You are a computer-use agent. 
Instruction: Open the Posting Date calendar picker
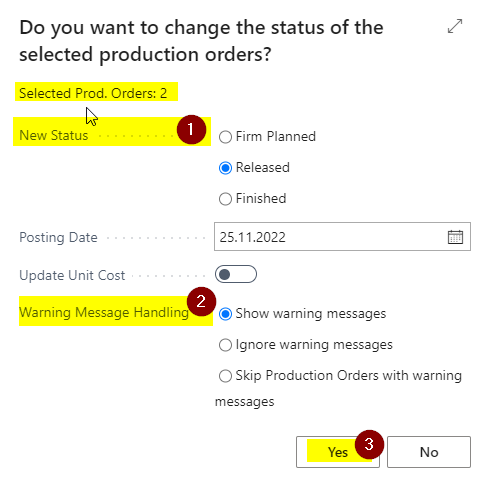pyautogui.click(x=455, y=237)
